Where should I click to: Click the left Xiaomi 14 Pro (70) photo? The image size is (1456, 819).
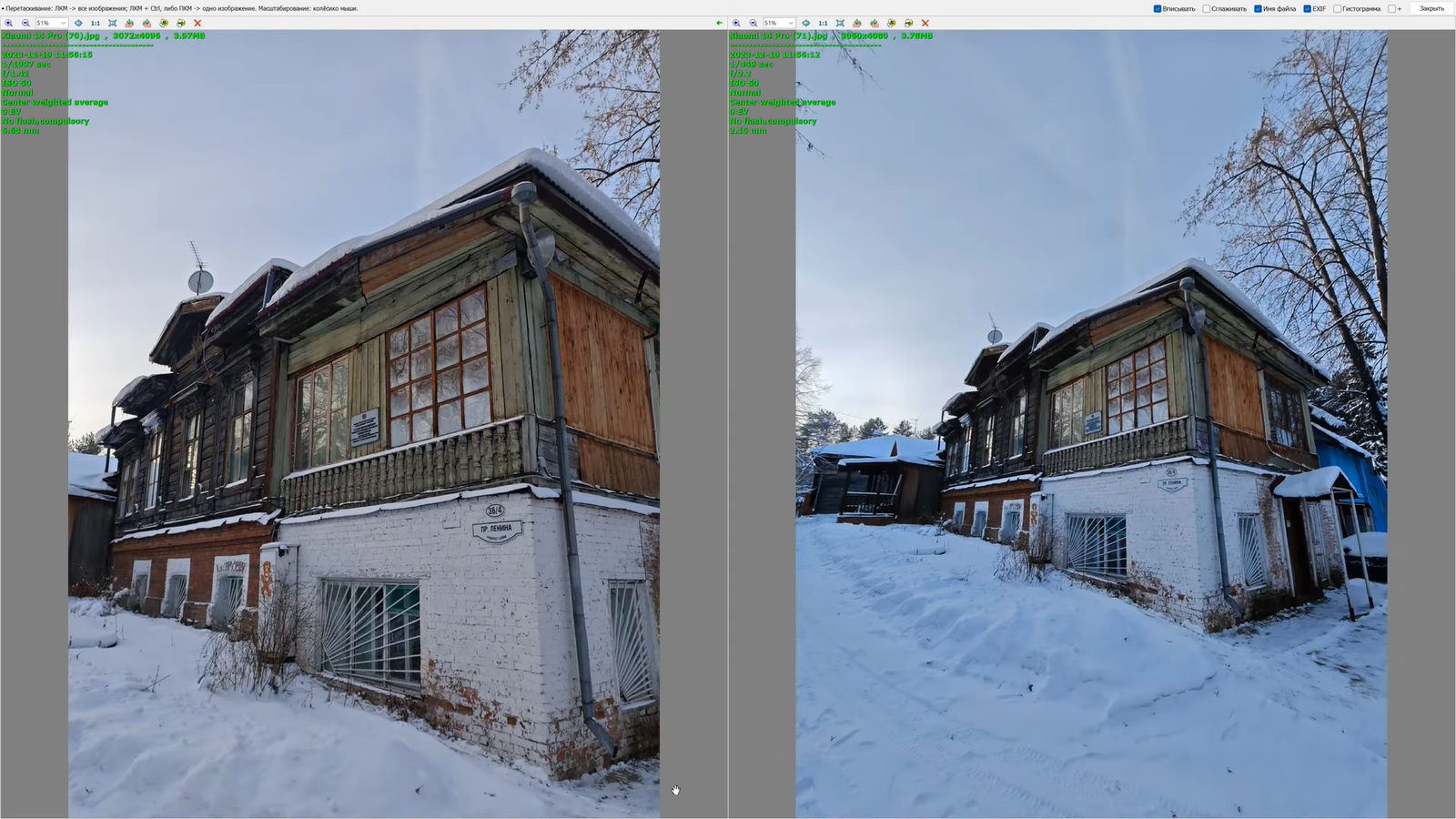(364, 455)
